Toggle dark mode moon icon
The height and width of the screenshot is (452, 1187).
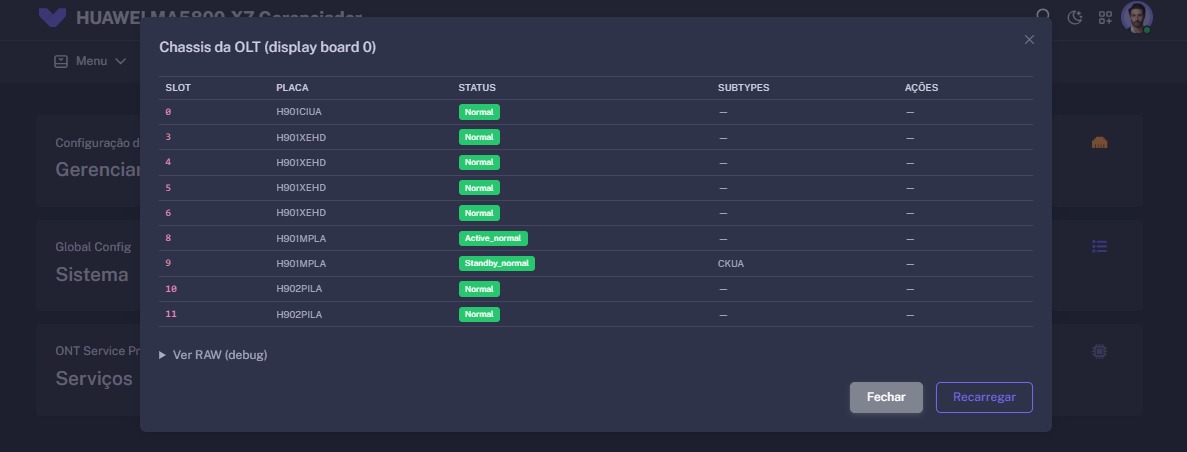coord(1075,17)
